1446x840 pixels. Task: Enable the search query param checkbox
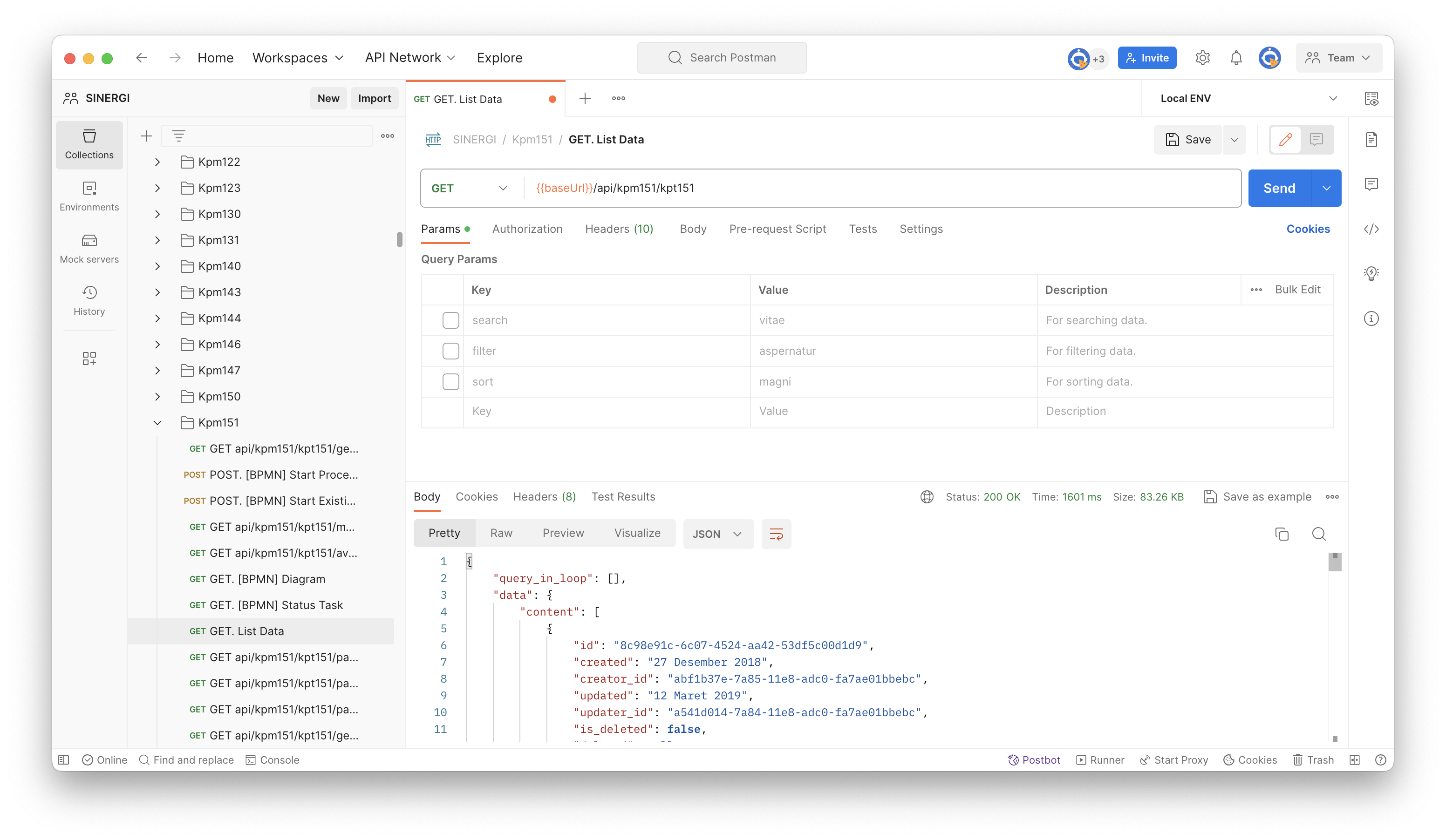(450, 320)
